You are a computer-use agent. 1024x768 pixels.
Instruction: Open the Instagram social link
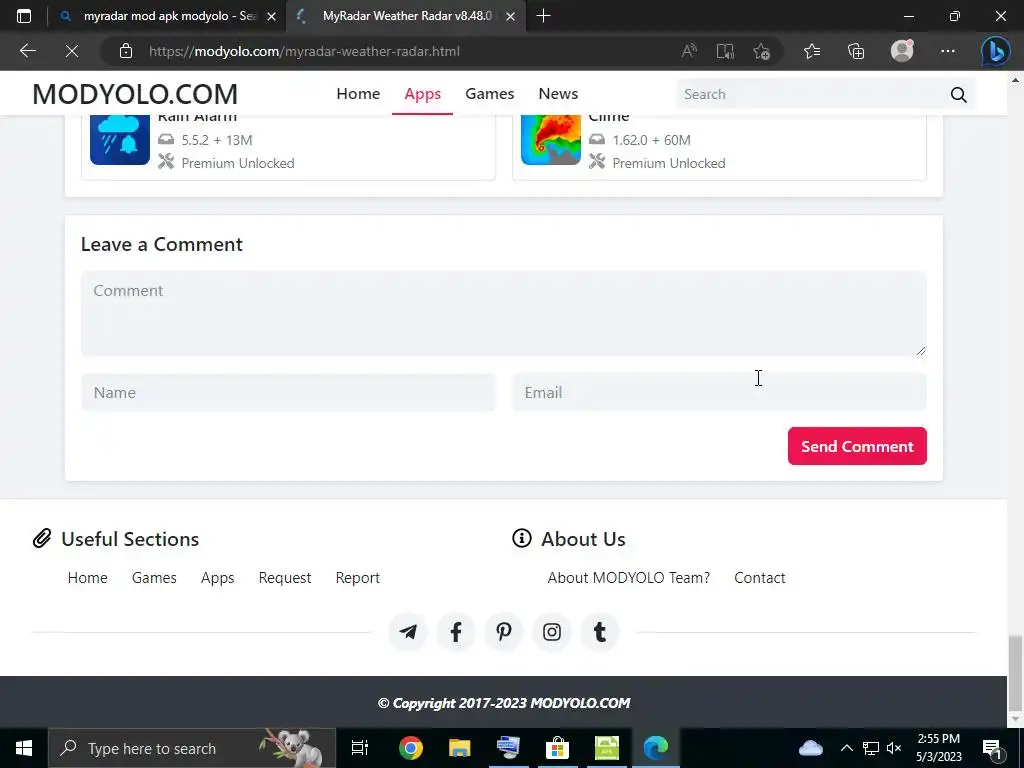point(552,632)
